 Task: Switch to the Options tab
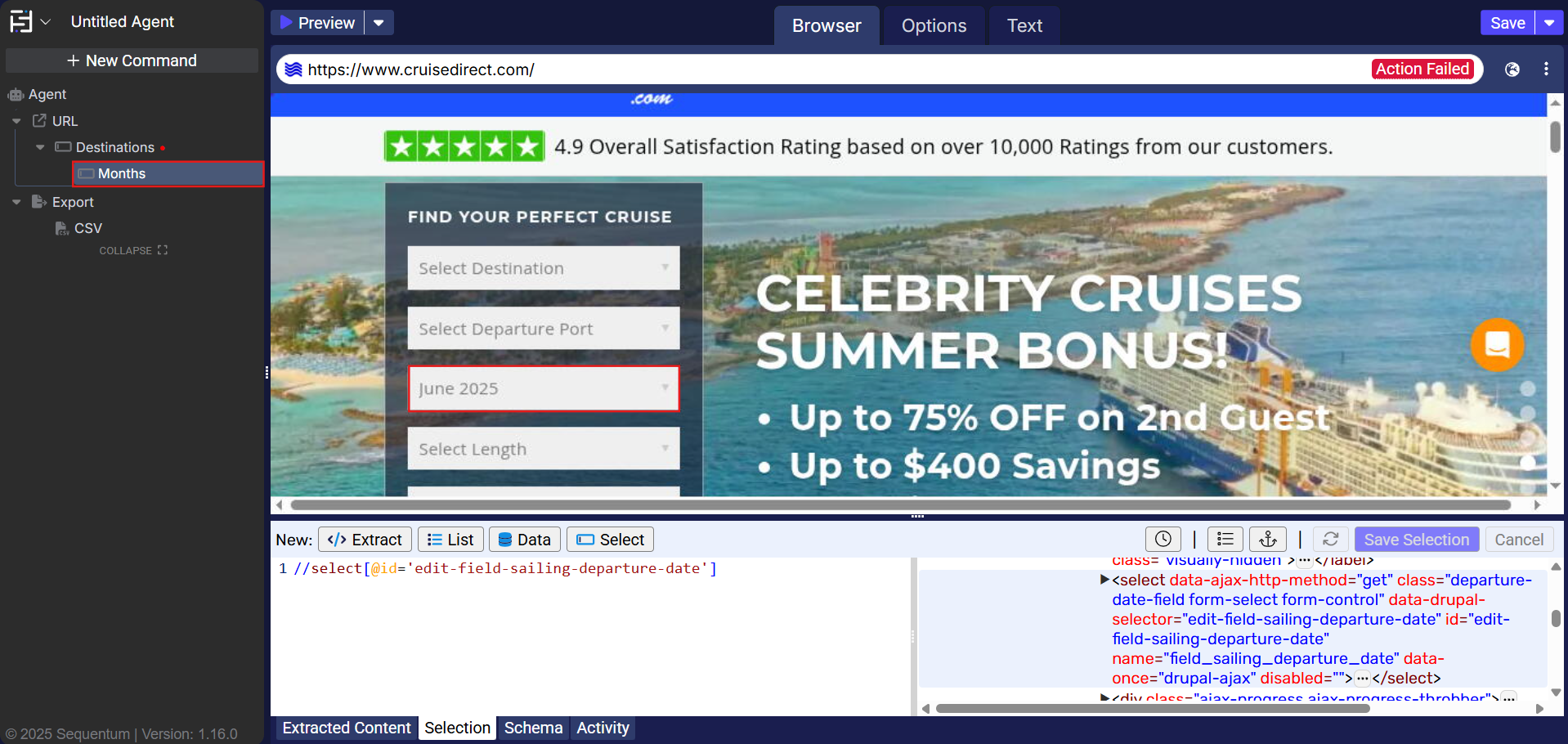933,25
